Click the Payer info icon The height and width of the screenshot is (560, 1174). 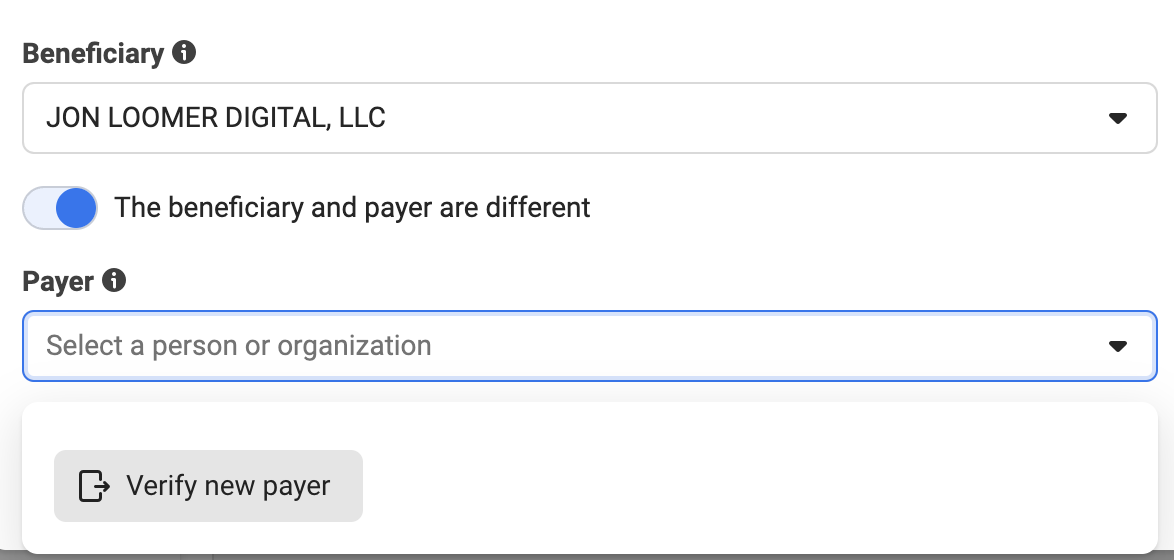(x=114, y=281)
